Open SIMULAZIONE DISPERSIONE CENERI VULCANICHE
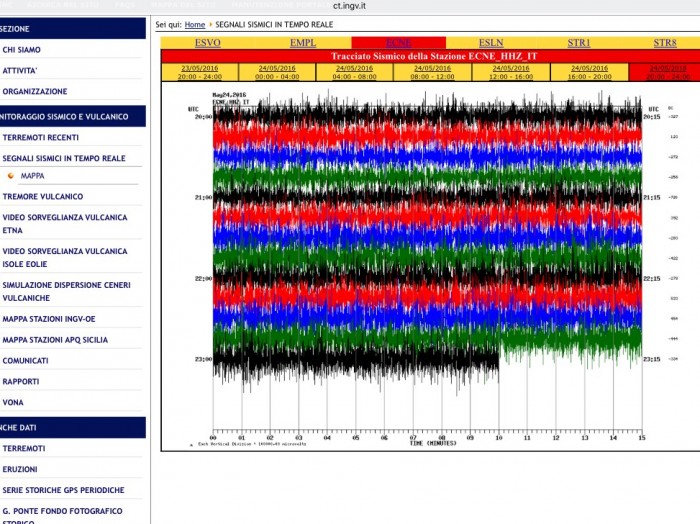The width and height of the screenshot is (700, 524). [x=67, y=291]
